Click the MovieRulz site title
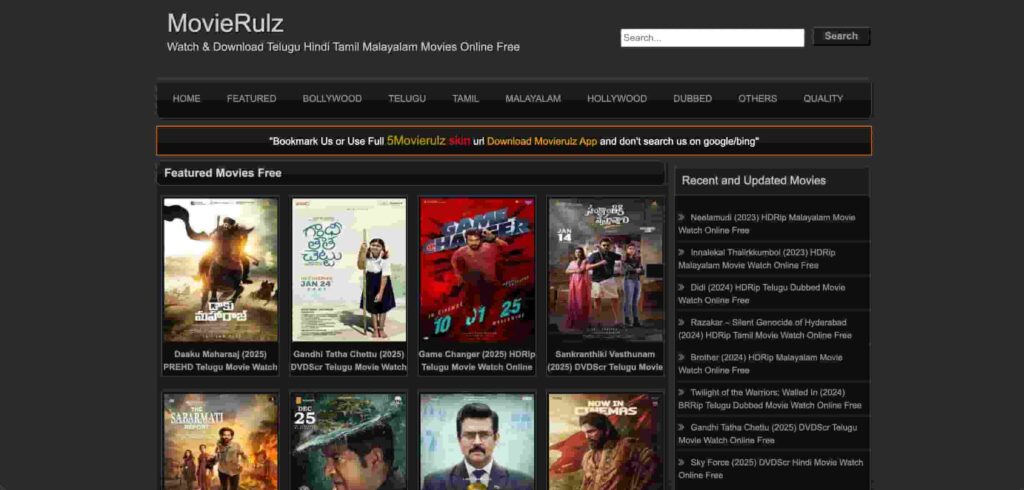 225,24
